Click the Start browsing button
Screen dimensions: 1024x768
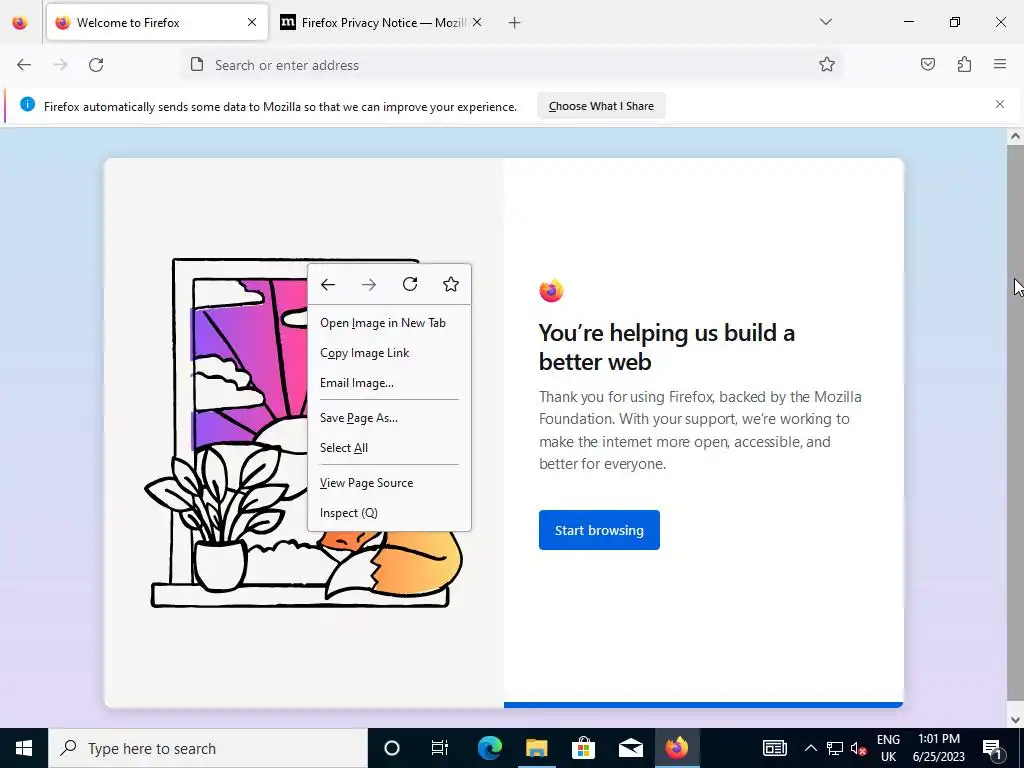tap(599, 530)
